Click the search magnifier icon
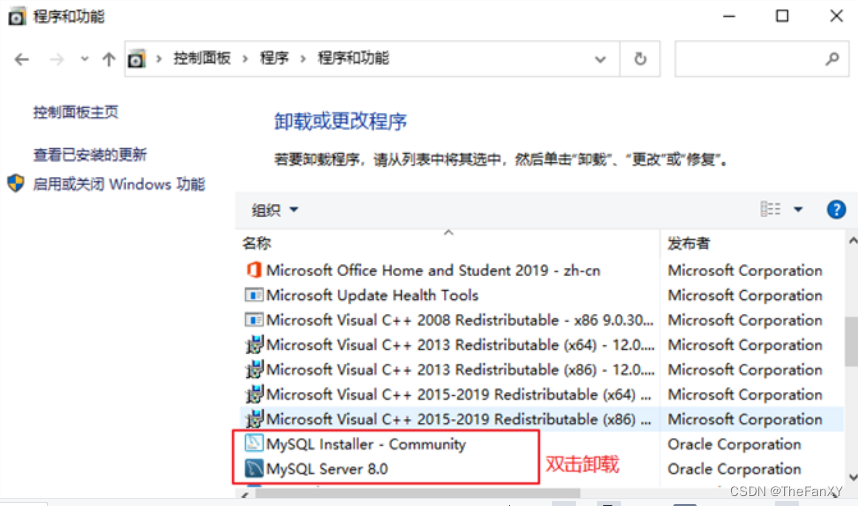This screenshot has width=858, height=506. point(832,59)
